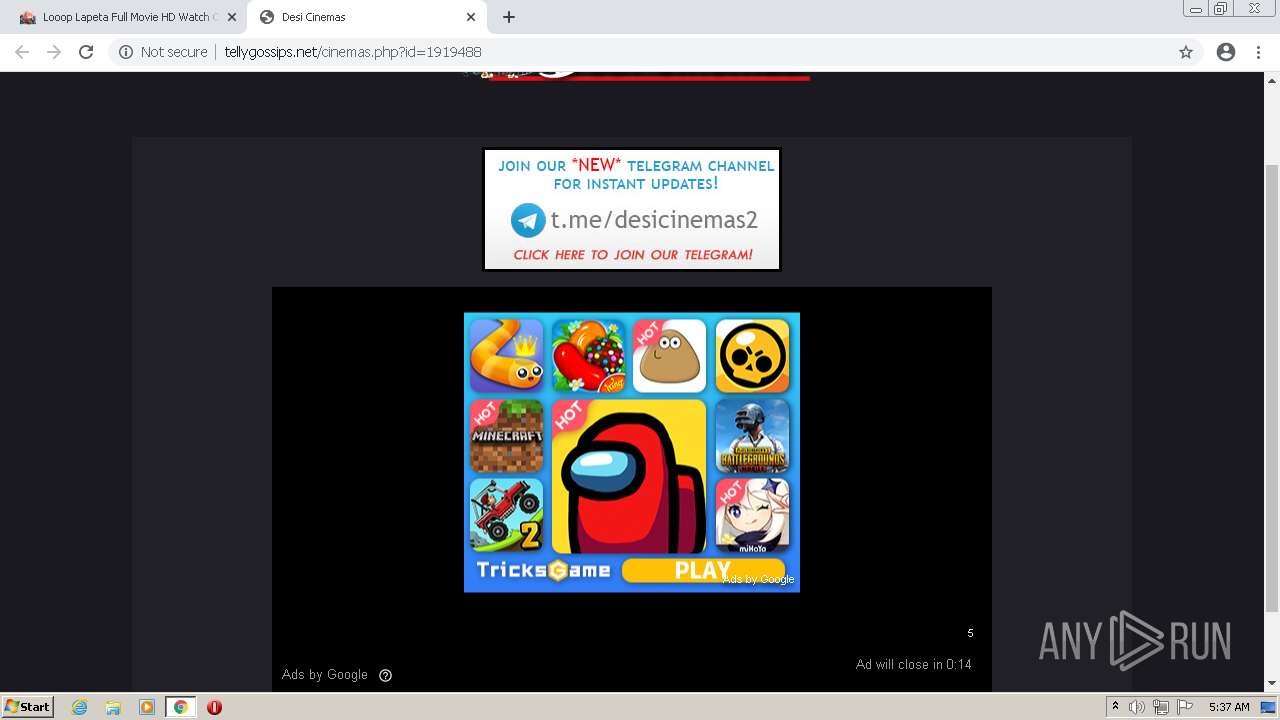Open the Chrome profile avatar
The width and height of the screenshot is (1280, 720).
1226,52
